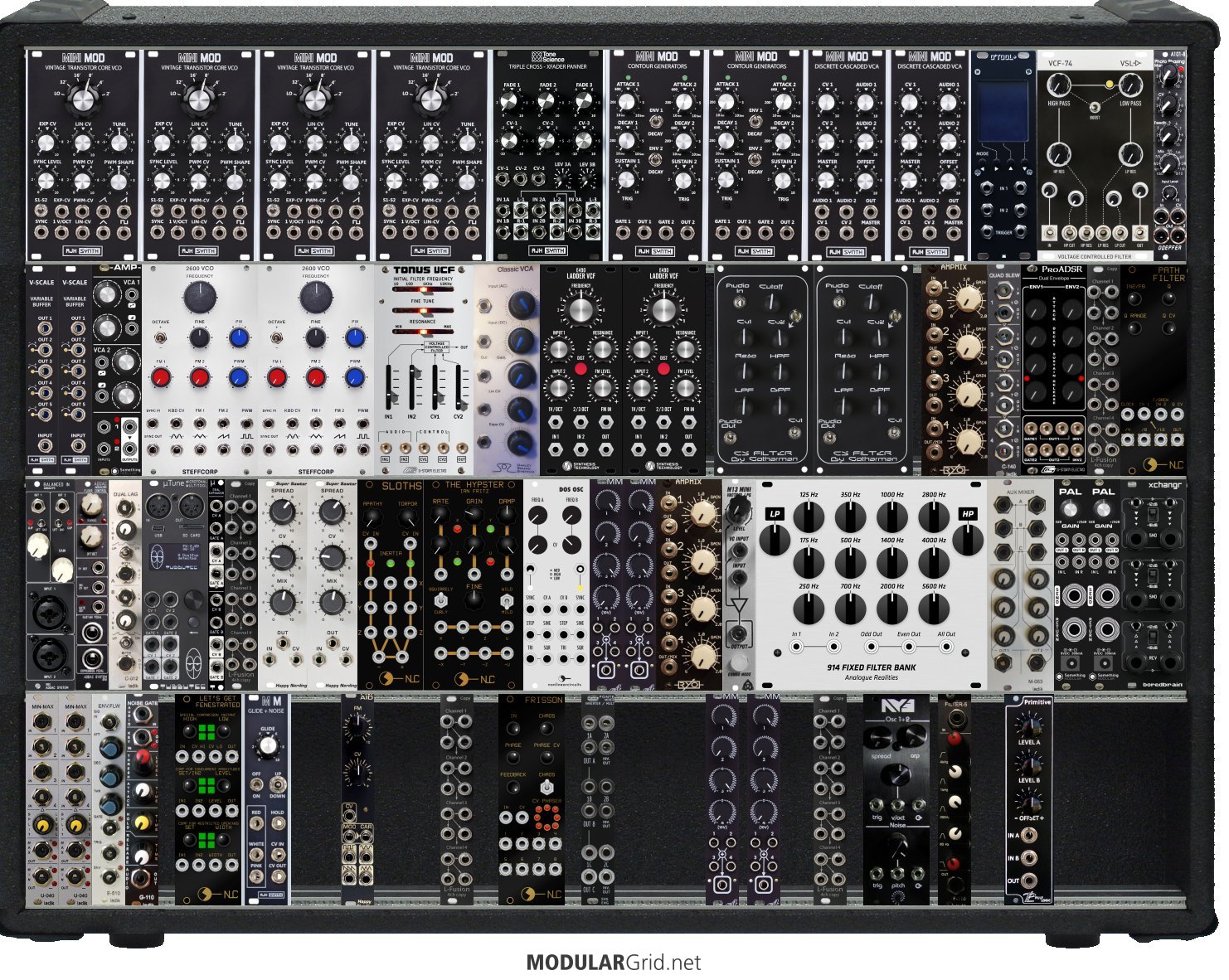1229x980 pixels.
Task: Click the blue display screen on the O'Tool module
Action: [x=1002, y=110]
